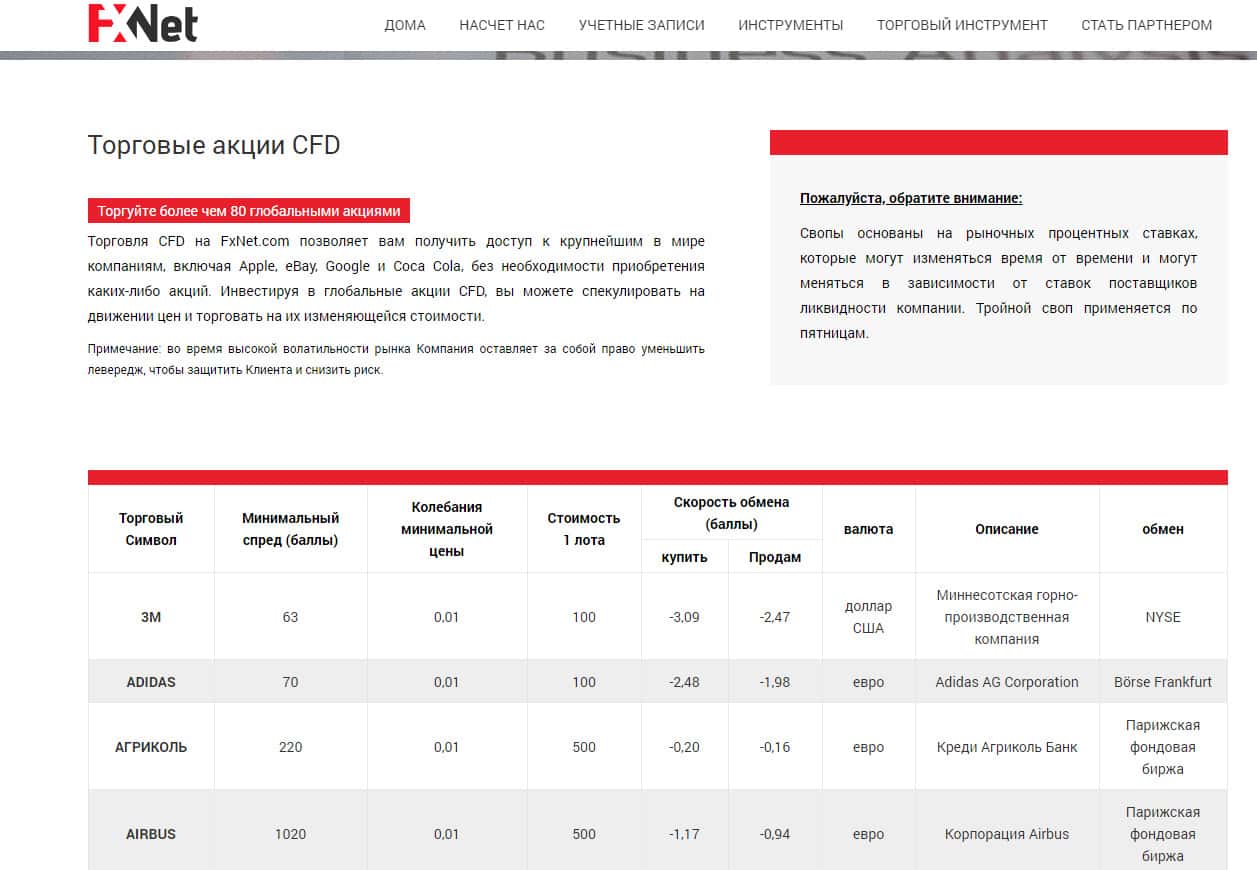The width and height of the screenshot is (1257, 870).
Task: Click buy swap value -2,48
Action: [684, 682]
